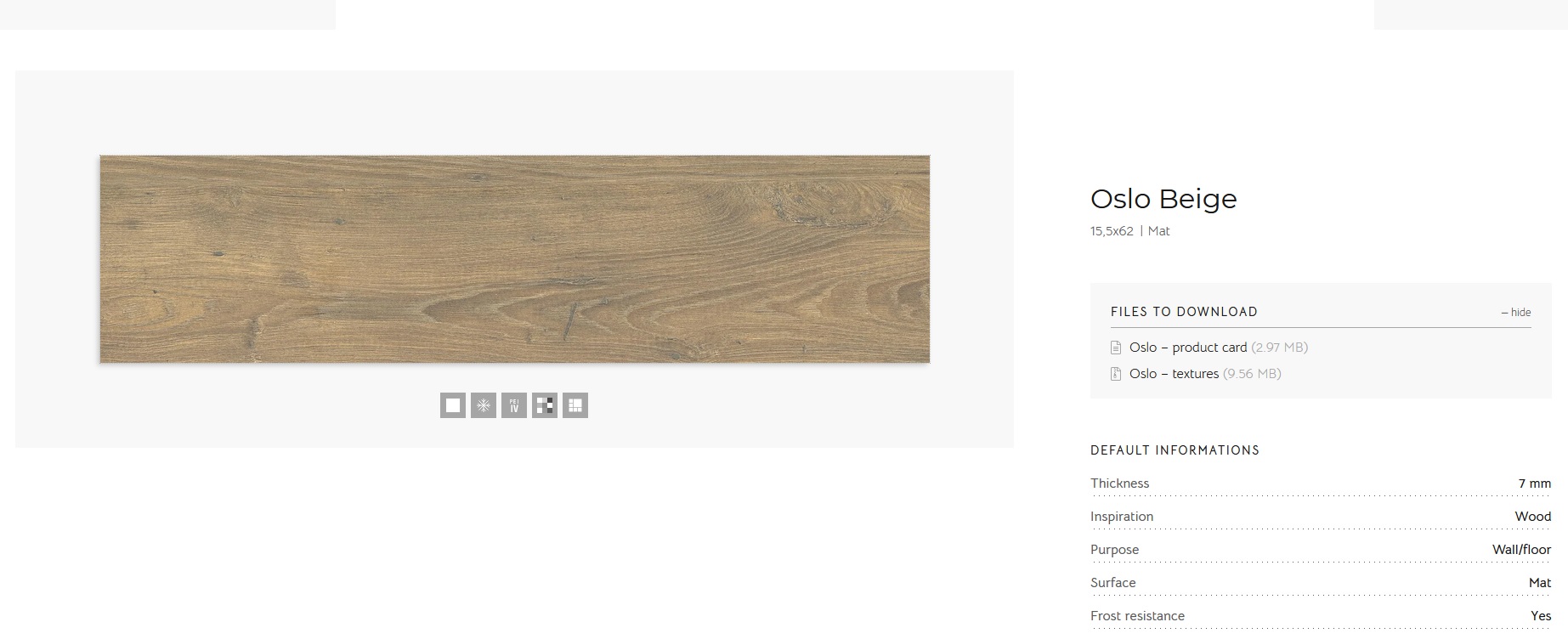Select the Inspiration Wood value

click(x=1532, y=517)
